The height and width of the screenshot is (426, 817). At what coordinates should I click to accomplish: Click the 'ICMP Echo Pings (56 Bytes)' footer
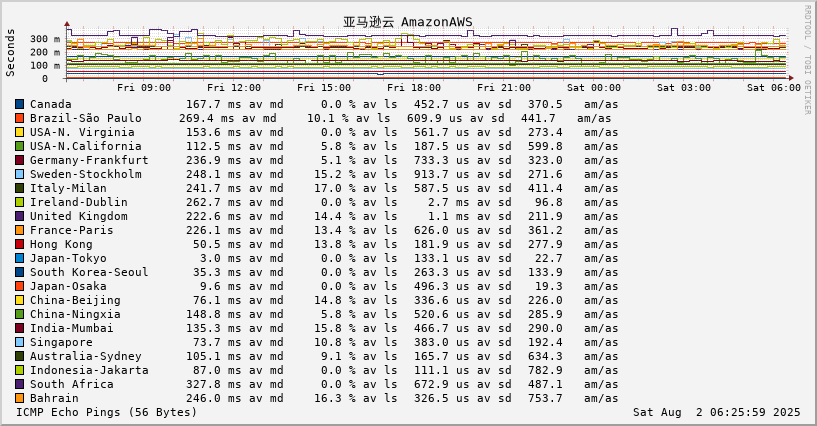click(x=107, y=412)
